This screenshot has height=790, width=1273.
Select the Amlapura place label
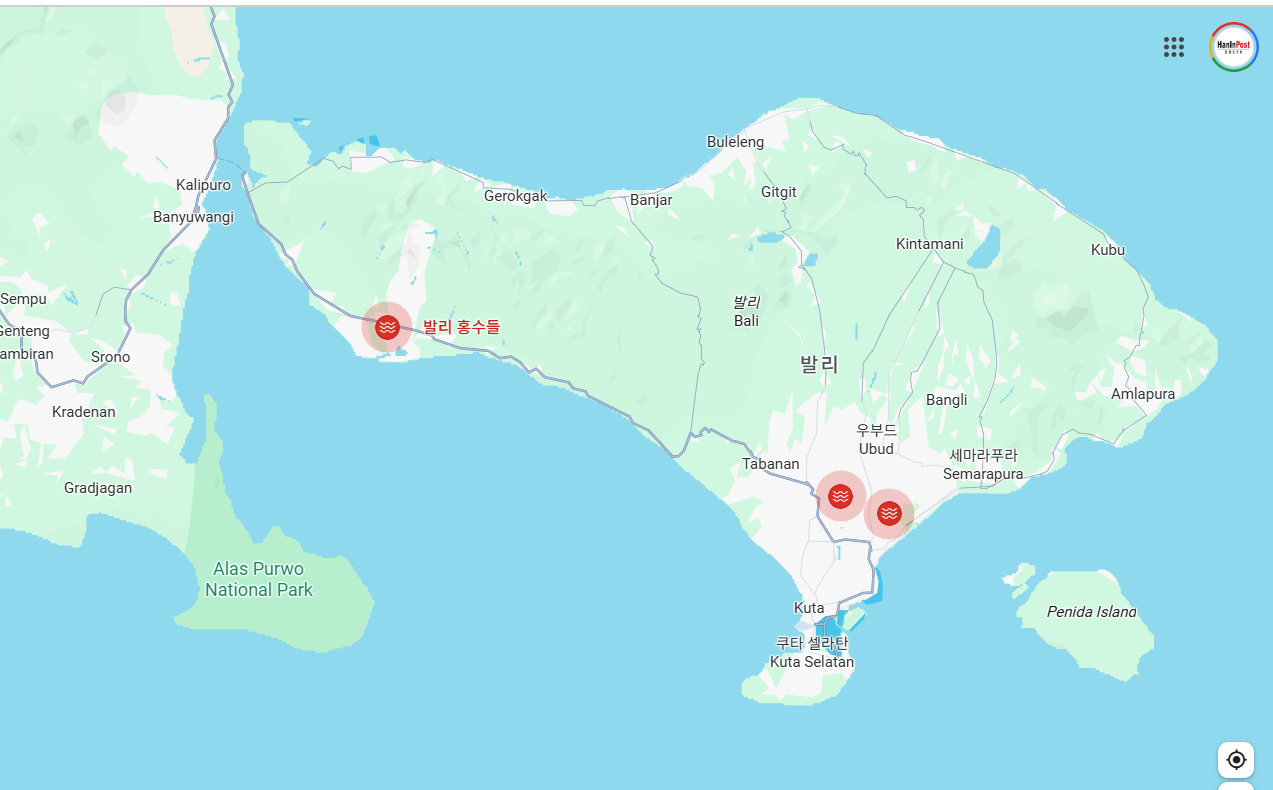pos(1143,394)
